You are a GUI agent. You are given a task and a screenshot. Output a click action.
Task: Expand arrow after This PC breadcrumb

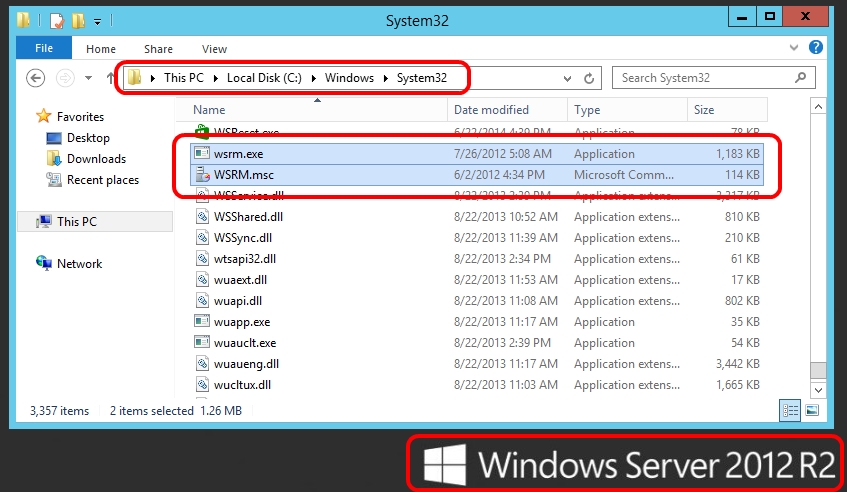[216, 78]
